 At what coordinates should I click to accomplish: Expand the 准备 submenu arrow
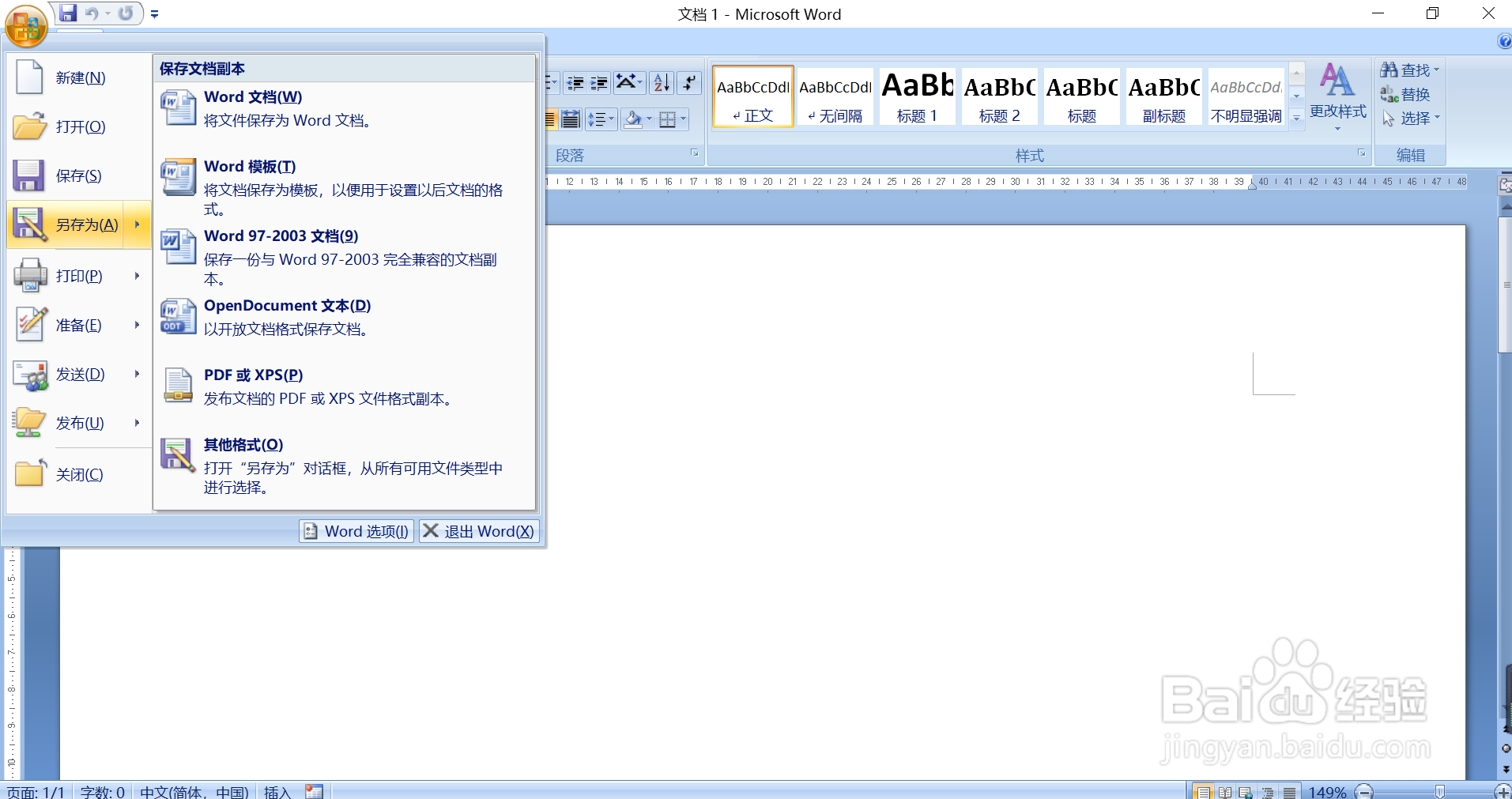coord(138,325)
